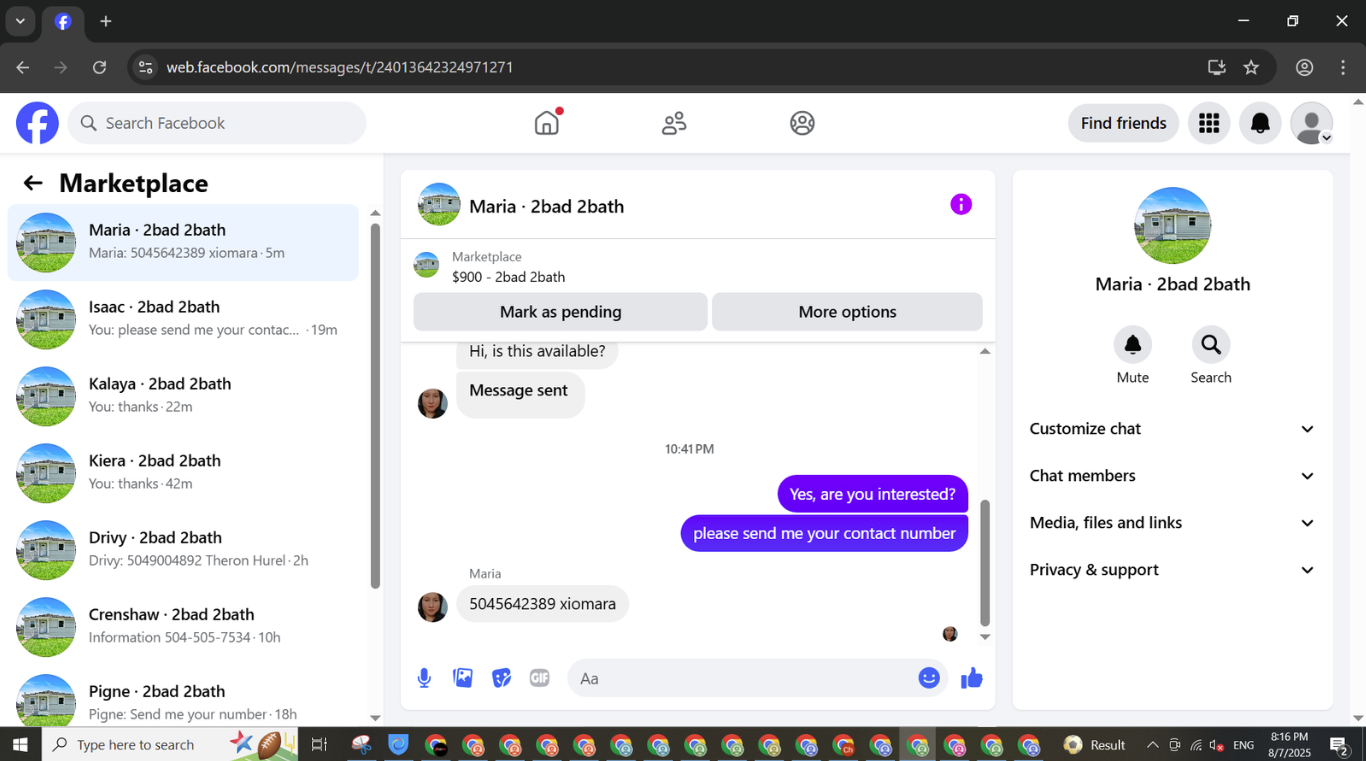Click the chat scrollbar down arrow

[985, 637]
